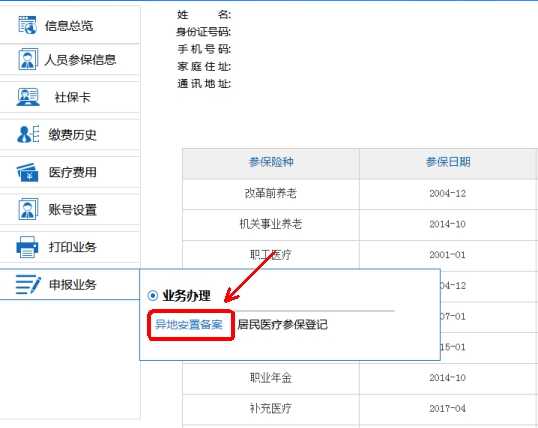
Task: Select the 机关事业养老 table row
Action: point(360,224)
